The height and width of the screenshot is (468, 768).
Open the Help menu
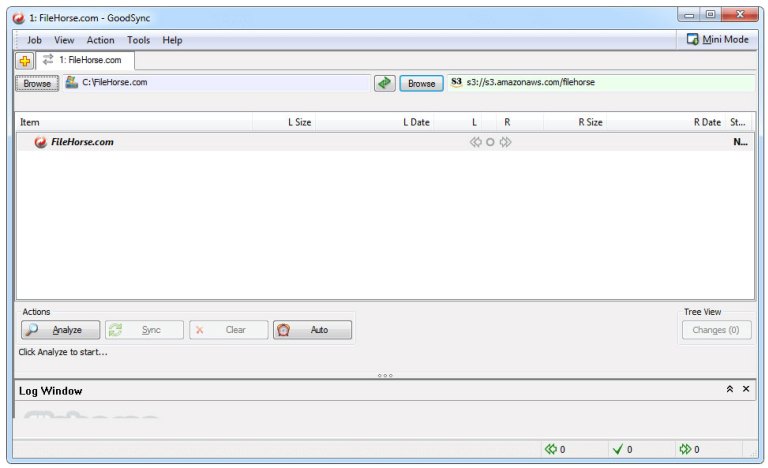pyautogui.click(x=172, y=40)
